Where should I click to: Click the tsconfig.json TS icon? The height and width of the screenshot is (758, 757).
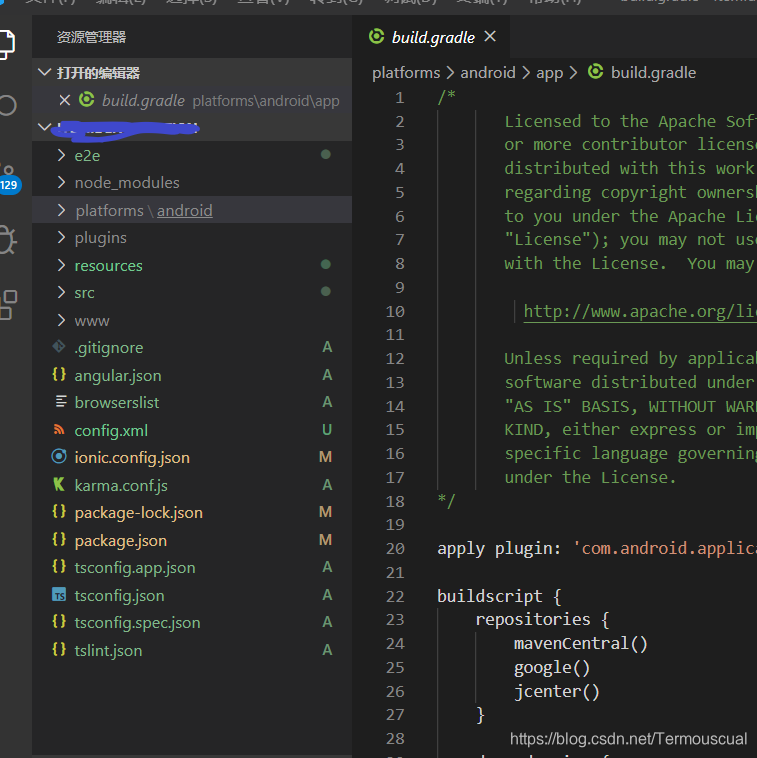tap(59, 595)
